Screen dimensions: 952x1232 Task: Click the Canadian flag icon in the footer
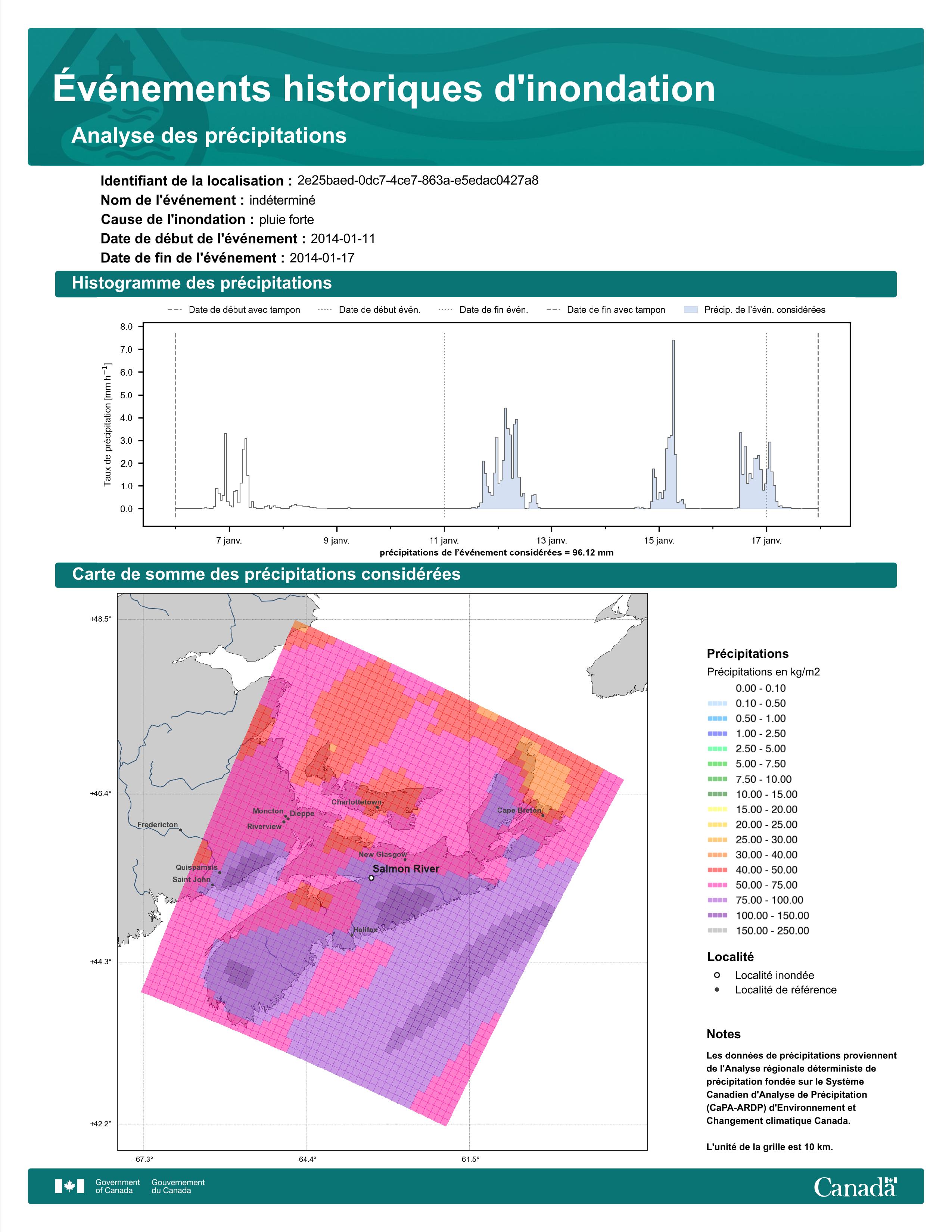[x=69, y=1186]
